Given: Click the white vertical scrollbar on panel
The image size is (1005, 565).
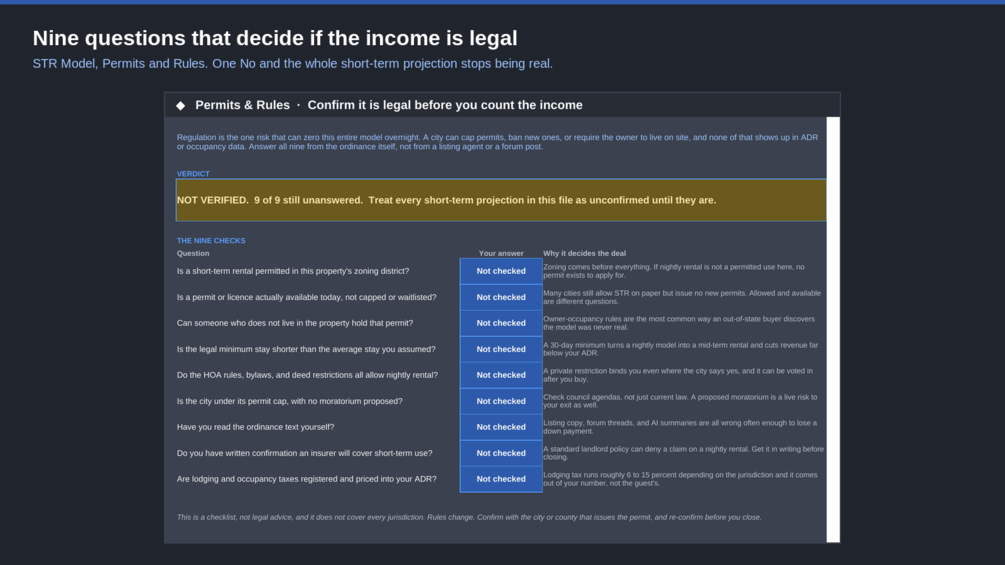Looking at the screenshot, I should 833,329.
